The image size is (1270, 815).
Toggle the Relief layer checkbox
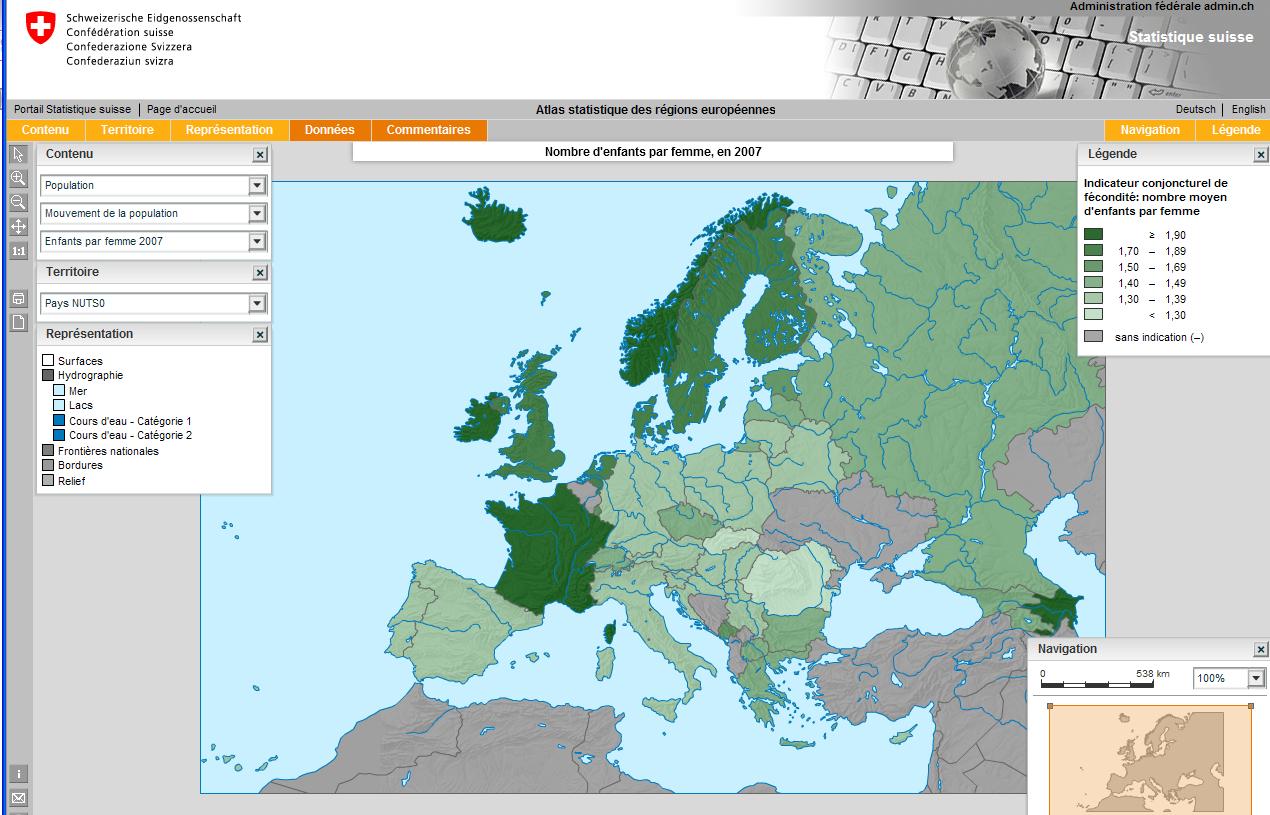click(48, 481)
